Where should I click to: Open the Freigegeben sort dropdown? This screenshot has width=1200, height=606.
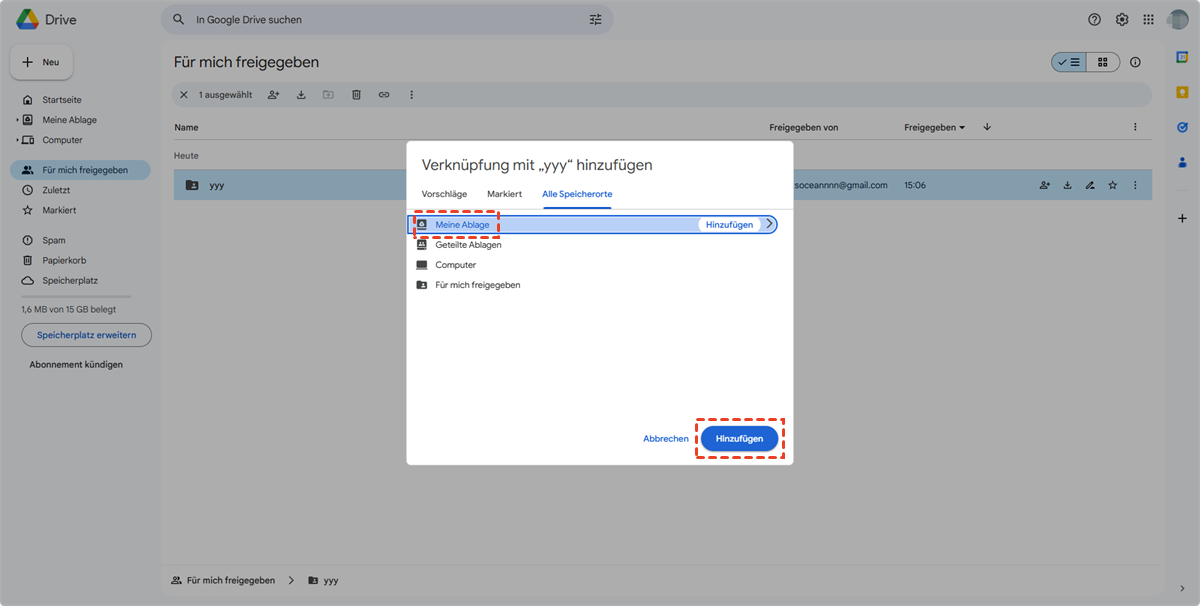935,127
